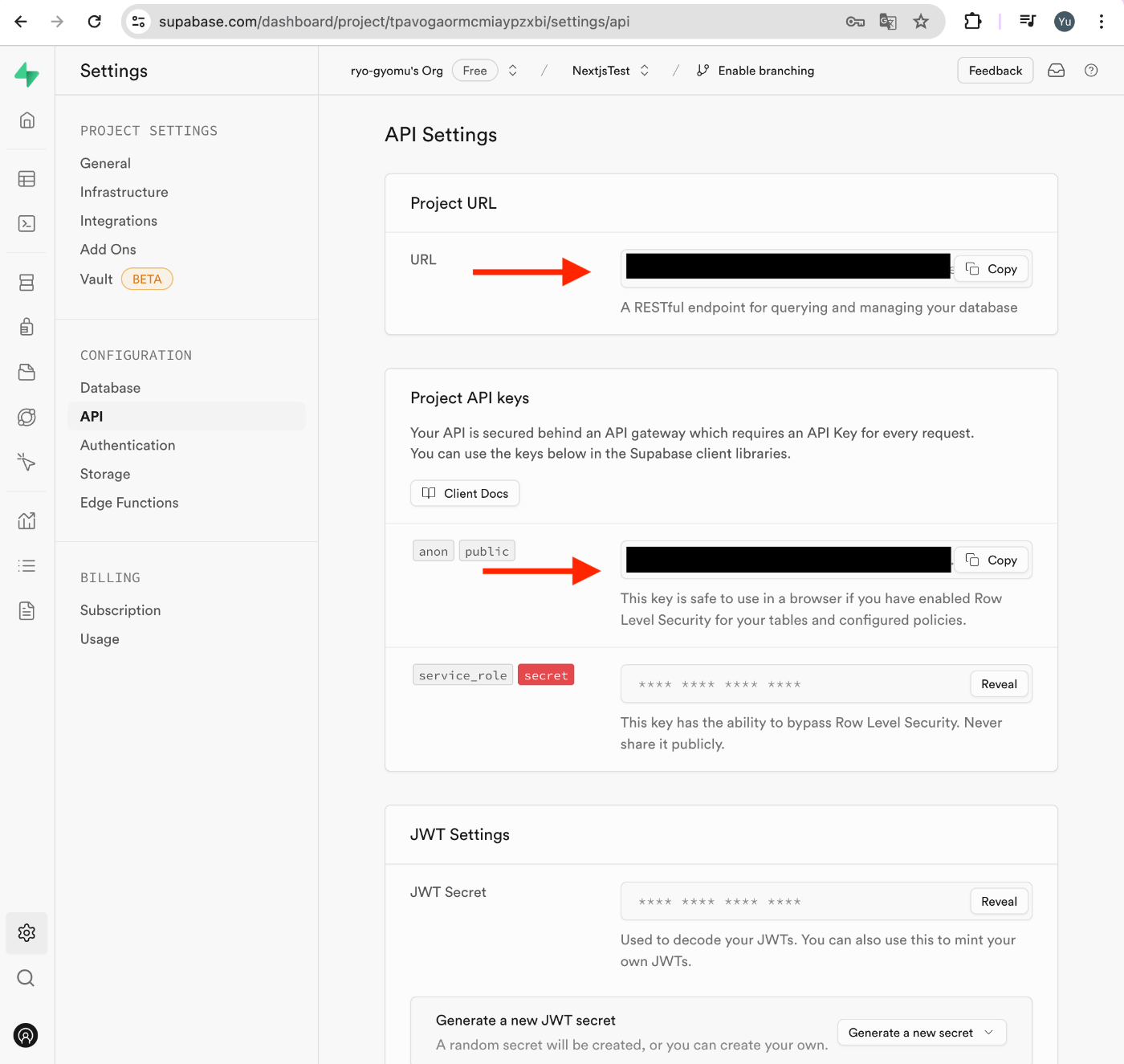
Task: Open Storage configuration
Action: coord(105,474)
